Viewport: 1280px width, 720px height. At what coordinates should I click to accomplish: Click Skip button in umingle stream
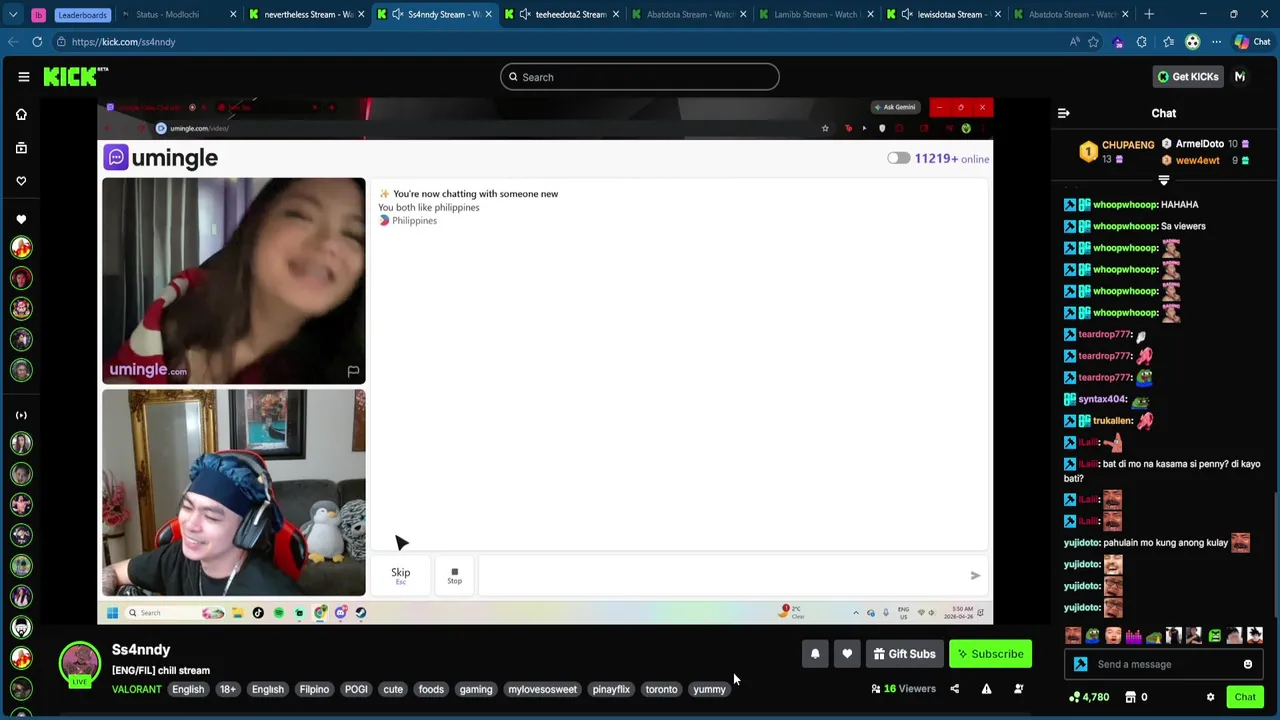400,575
